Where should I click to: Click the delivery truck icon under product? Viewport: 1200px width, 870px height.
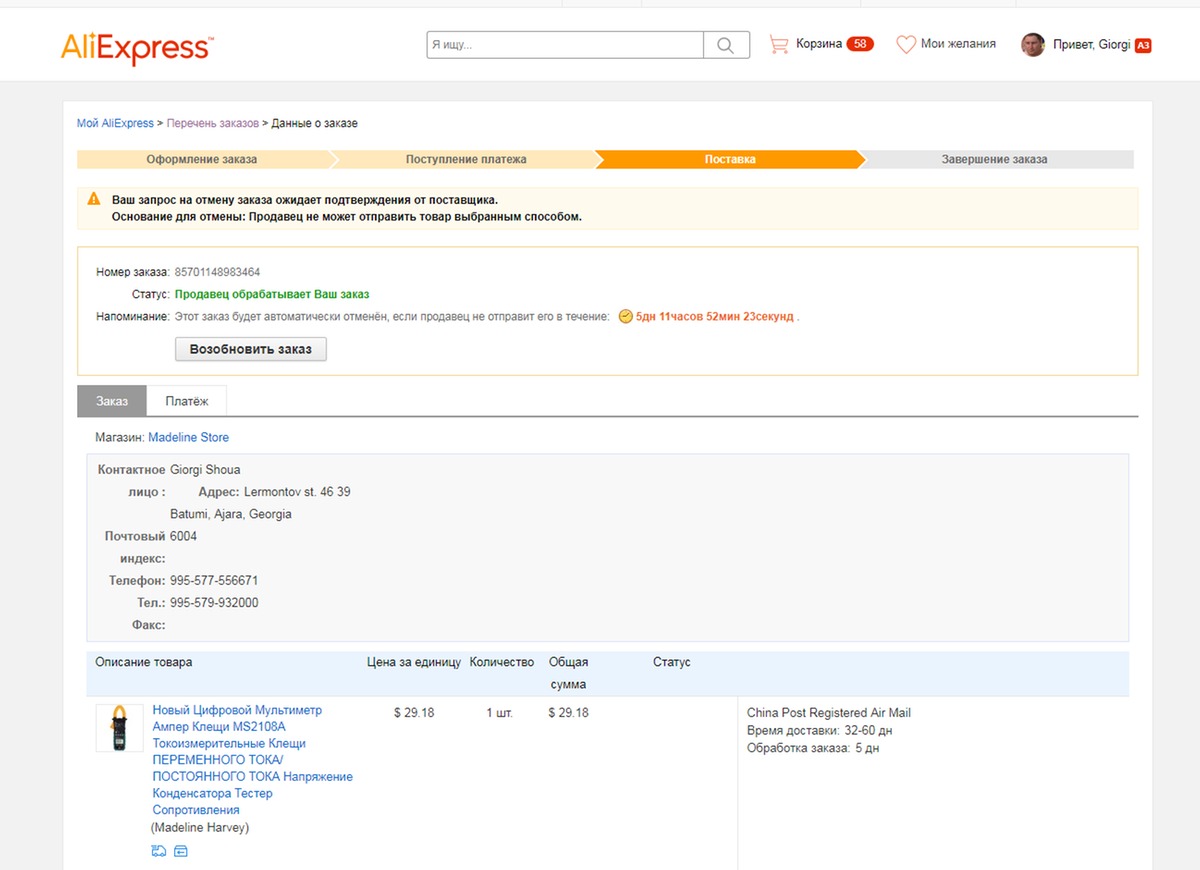(x=159, y=851)
